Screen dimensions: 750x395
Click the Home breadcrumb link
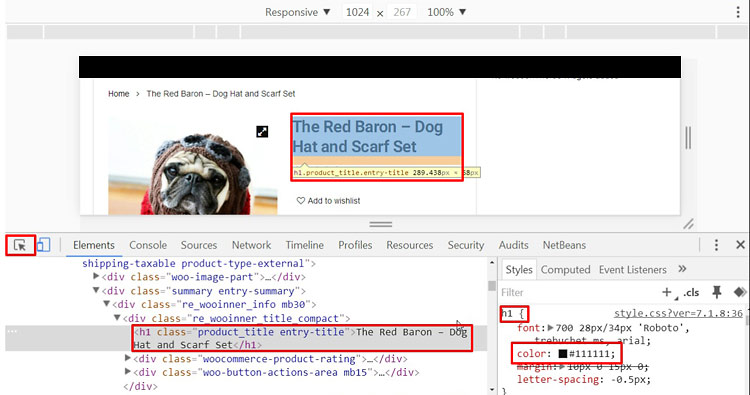click(119, 94)
